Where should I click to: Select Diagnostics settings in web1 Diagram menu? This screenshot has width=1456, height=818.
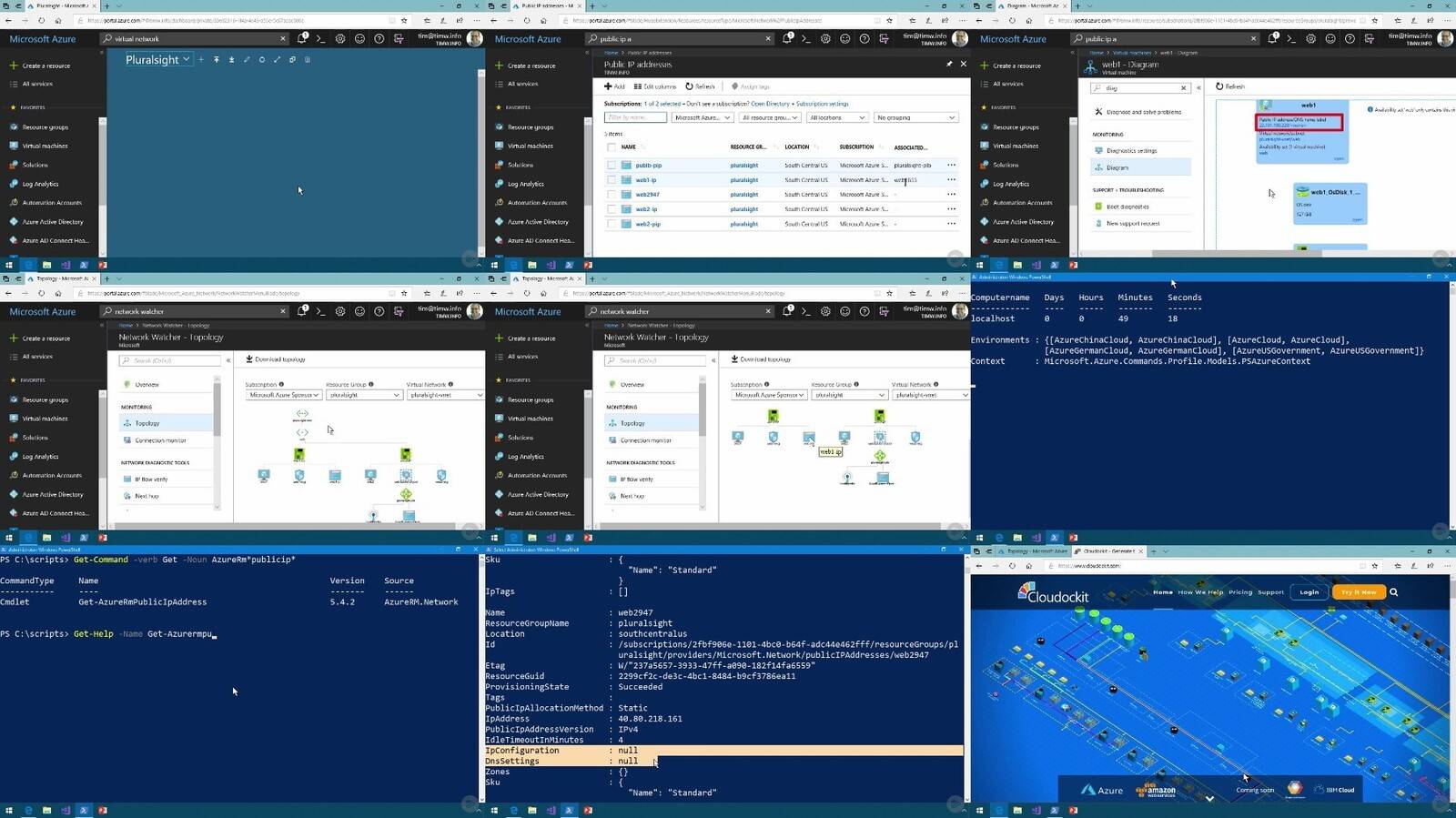pyautogui.click(x=1131, y=150)
